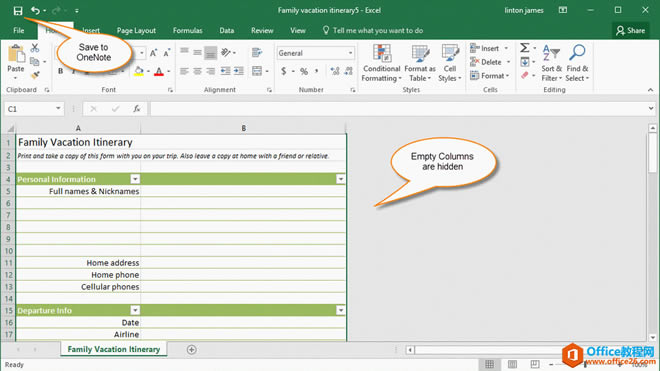Increase the indent
This screenshot has height=371, width=660.
pos(239,71)
